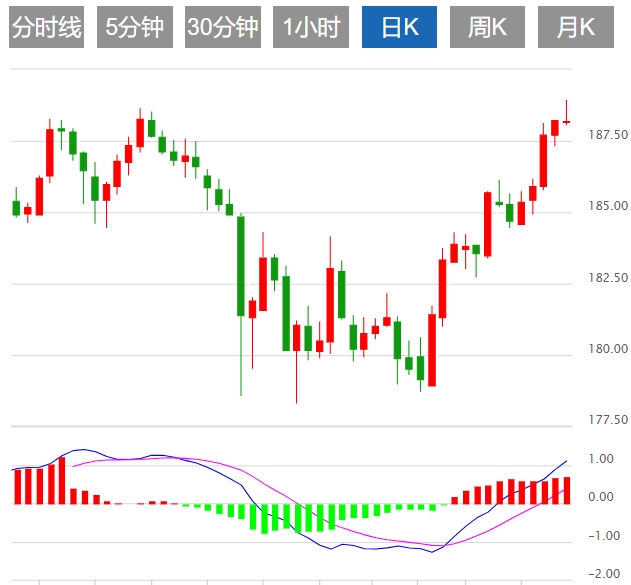Click the tallest green candlestick of the drop
The image size is (631, 585).
coord(241,265)
